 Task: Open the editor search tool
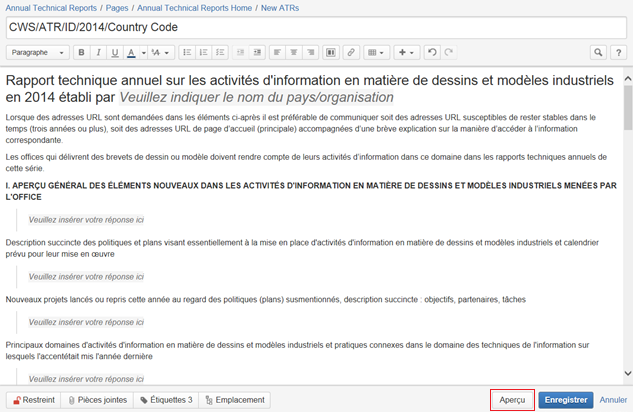tap(597, 52)
